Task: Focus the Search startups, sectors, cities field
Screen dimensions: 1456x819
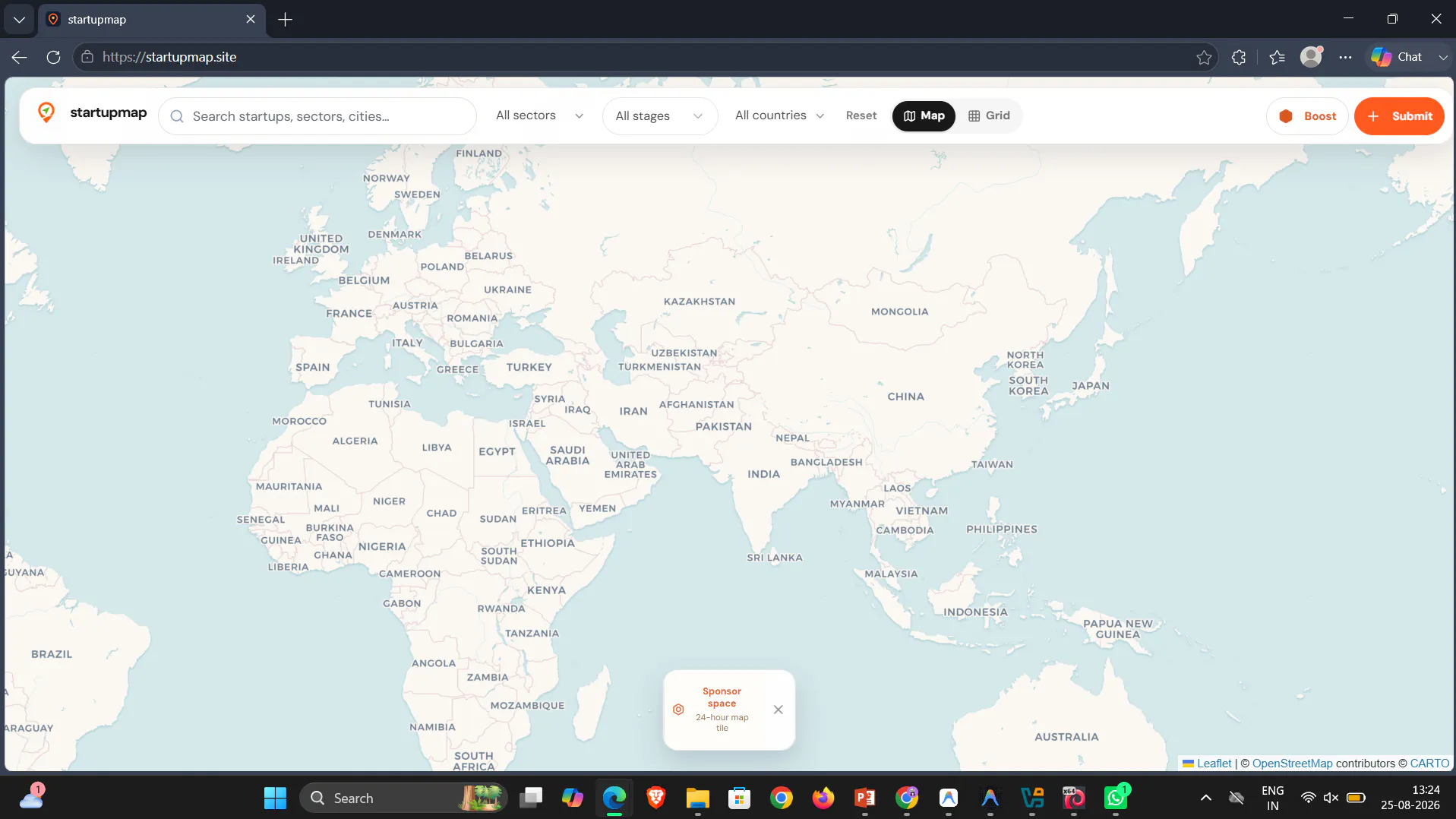Action: click(x=317, y=116)
